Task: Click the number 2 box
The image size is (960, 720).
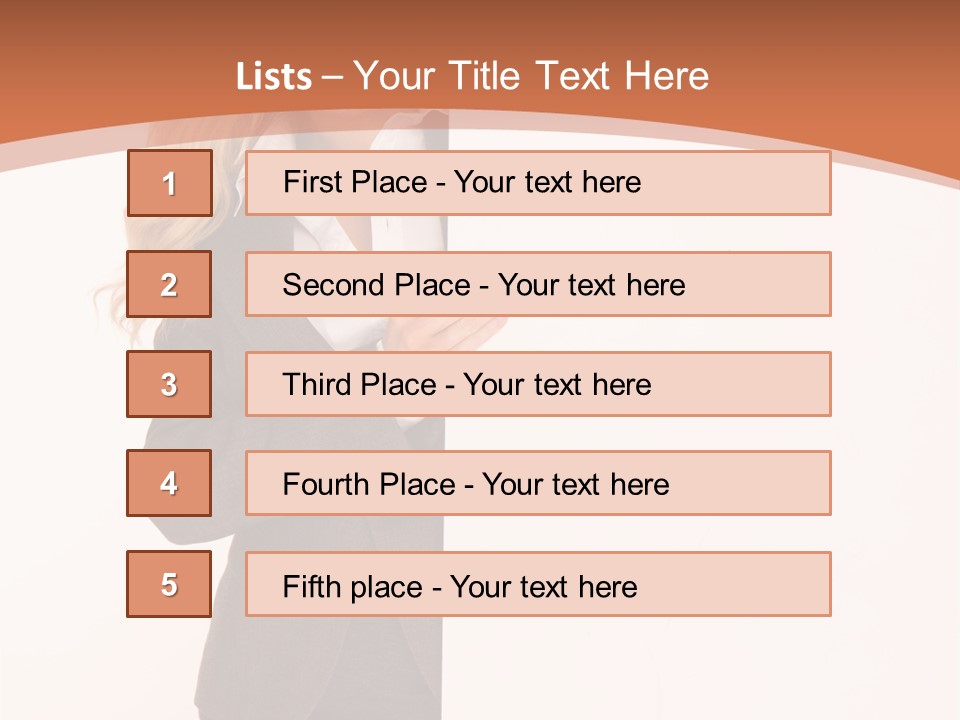Action: 169,284
